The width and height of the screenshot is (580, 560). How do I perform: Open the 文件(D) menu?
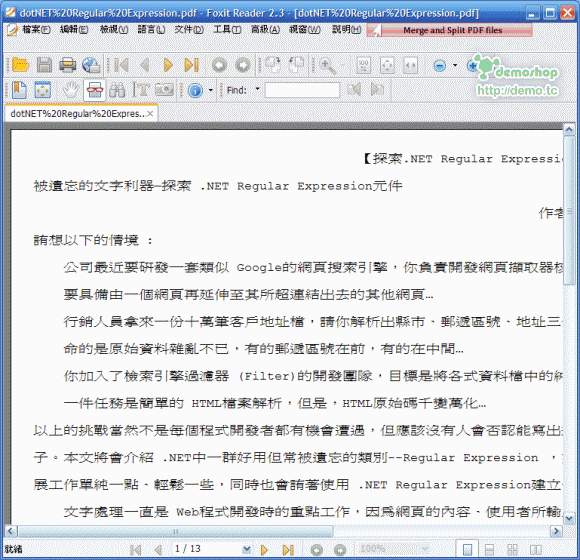click(x=189, y=29)
